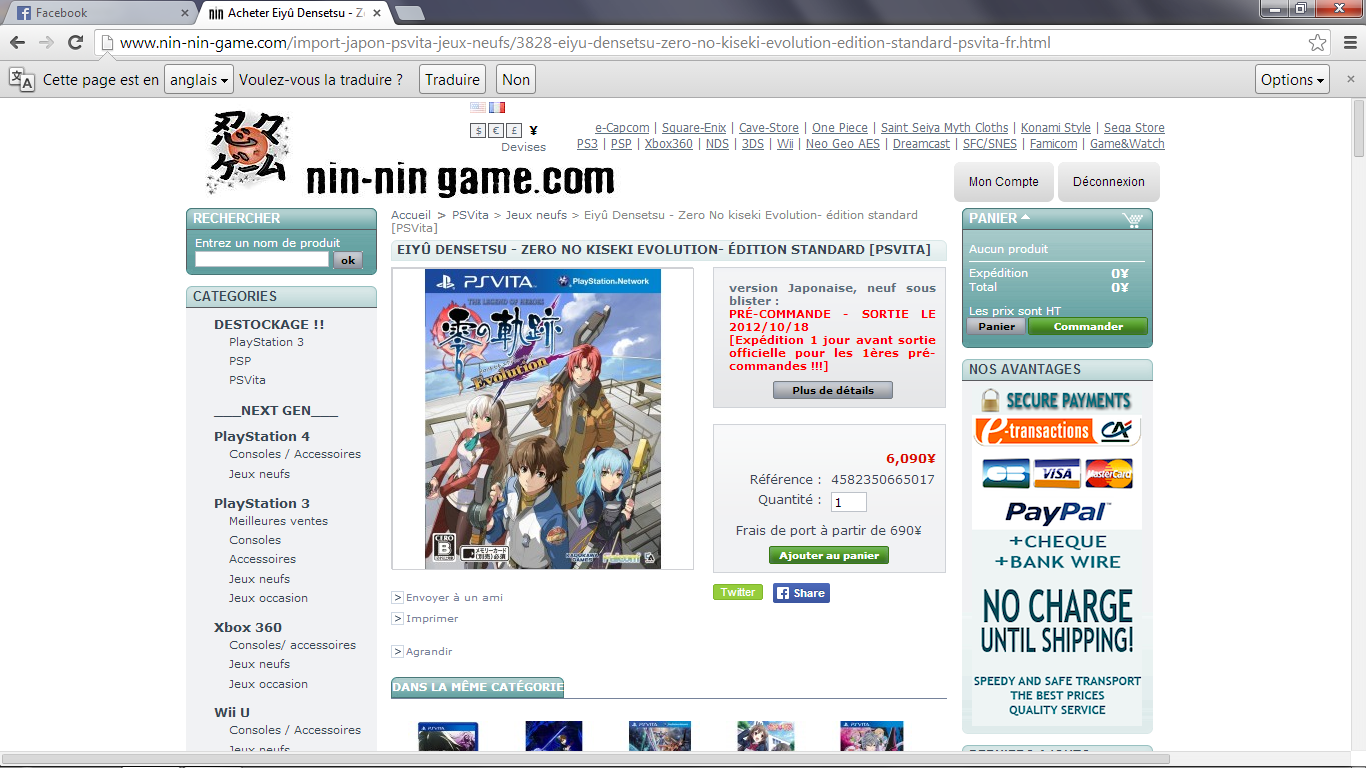
Task: Click the MasterCard logo
Action: (x=1109, y=473)
